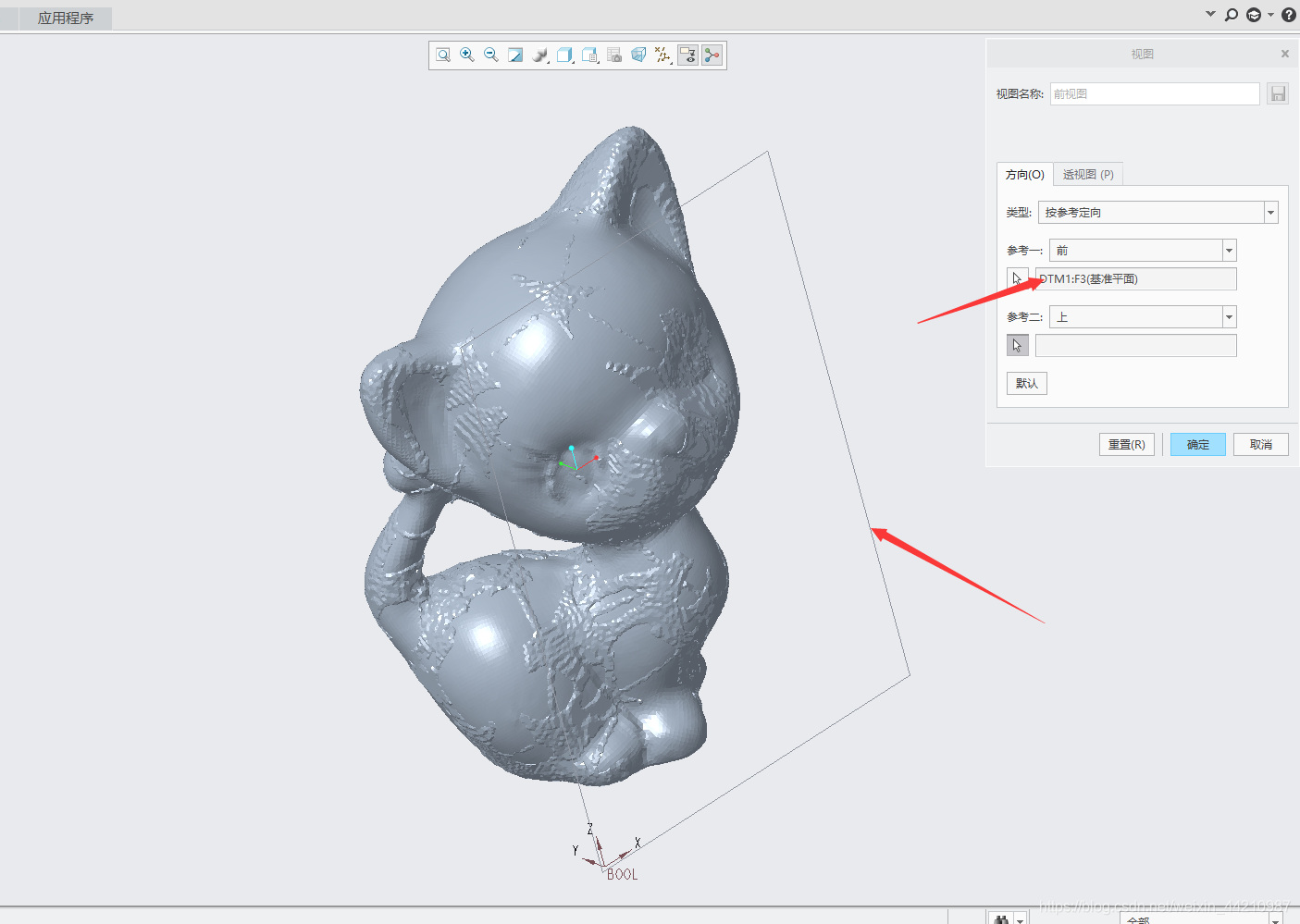Click the 默认 button
Screen dimensions: 1300x924
point(1027,383)
